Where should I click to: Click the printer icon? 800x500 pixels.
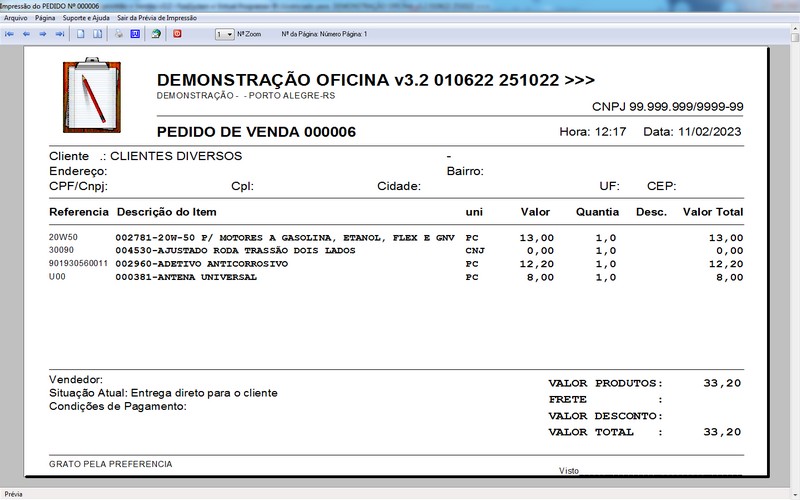click(118, 34)
